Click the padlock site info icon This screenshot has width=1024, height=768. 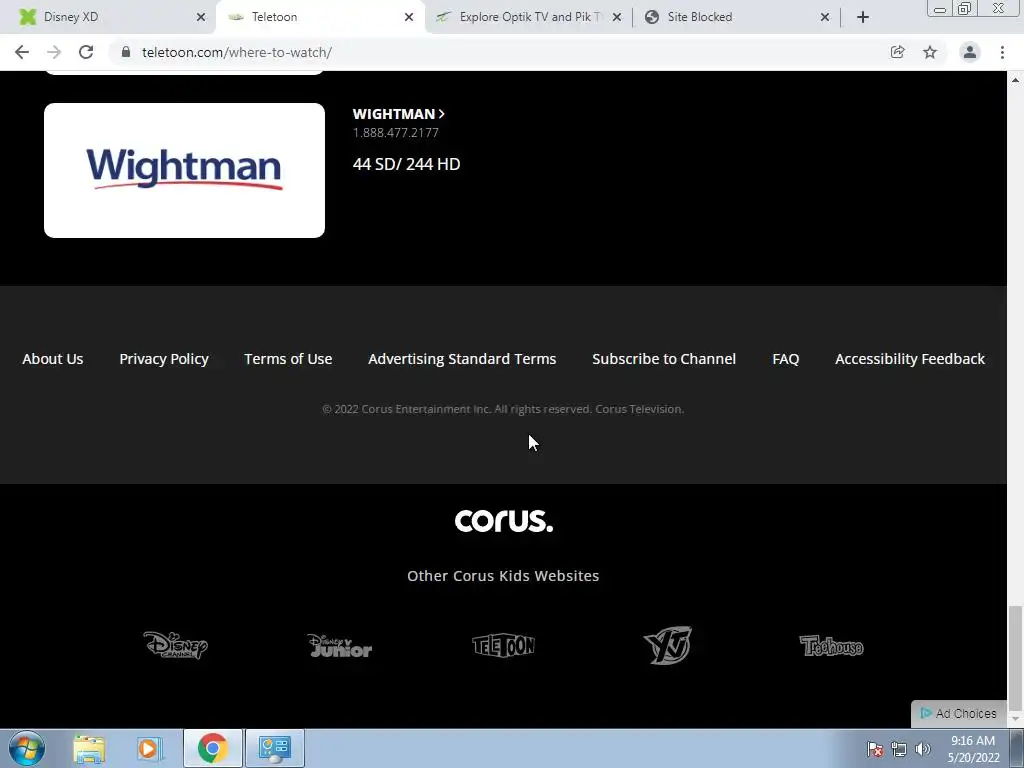coord(126,52)
